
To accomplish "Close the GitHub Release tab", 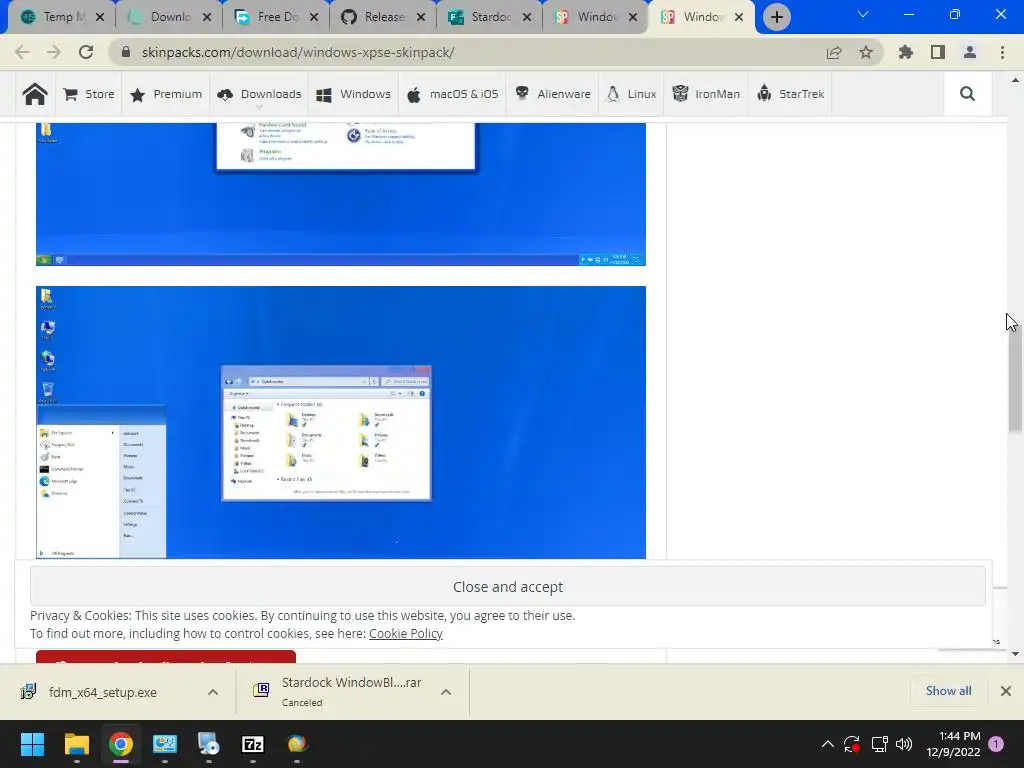I will point(421,17).
